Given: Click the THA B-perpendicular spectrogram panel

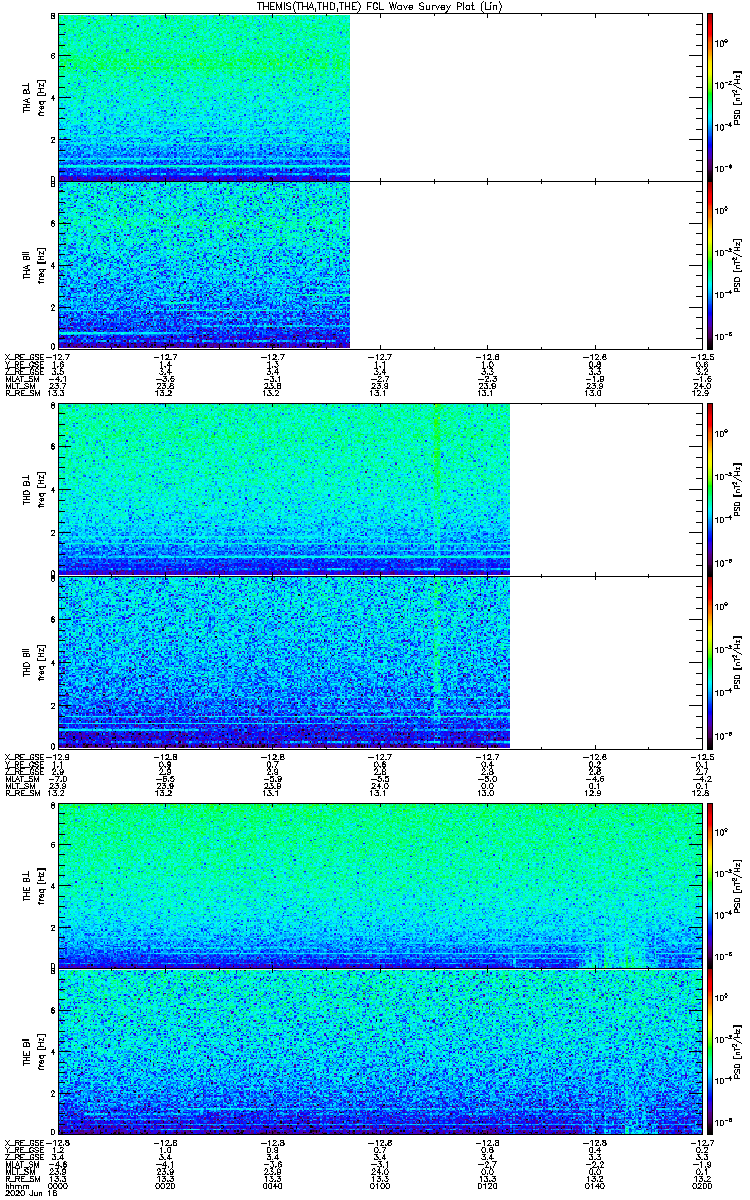Looking at the screenshot, I should (x=378, y=96).
